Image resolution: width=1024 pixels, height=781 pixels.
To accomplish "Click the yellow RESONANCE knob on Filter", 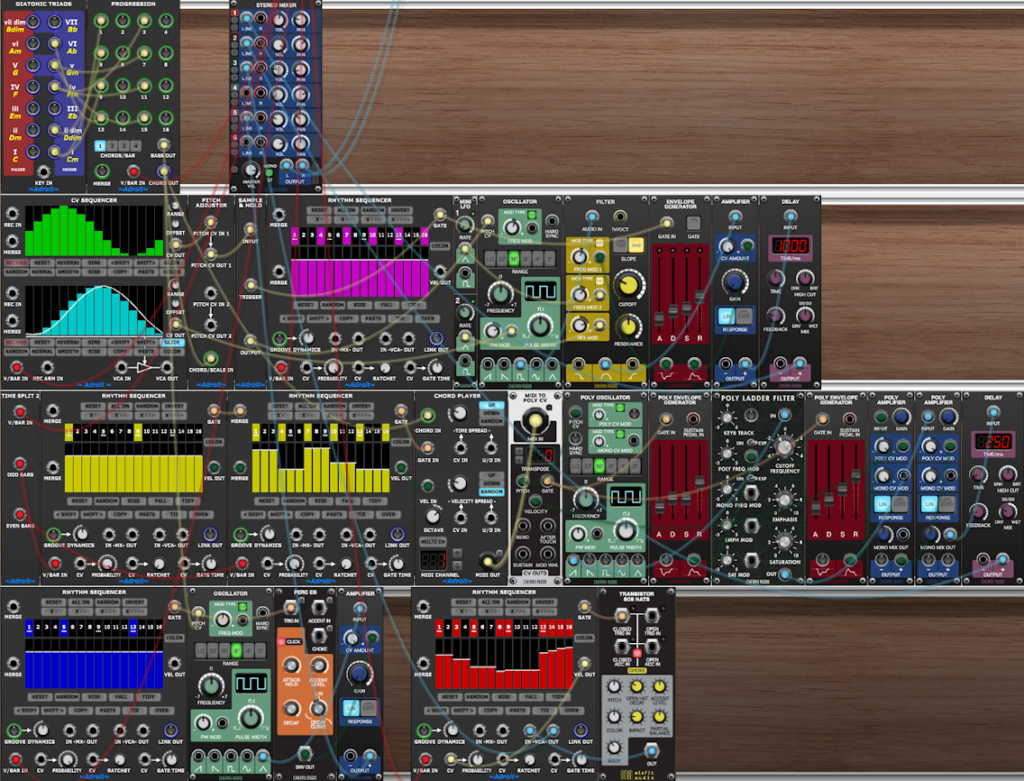I will 628,326.
